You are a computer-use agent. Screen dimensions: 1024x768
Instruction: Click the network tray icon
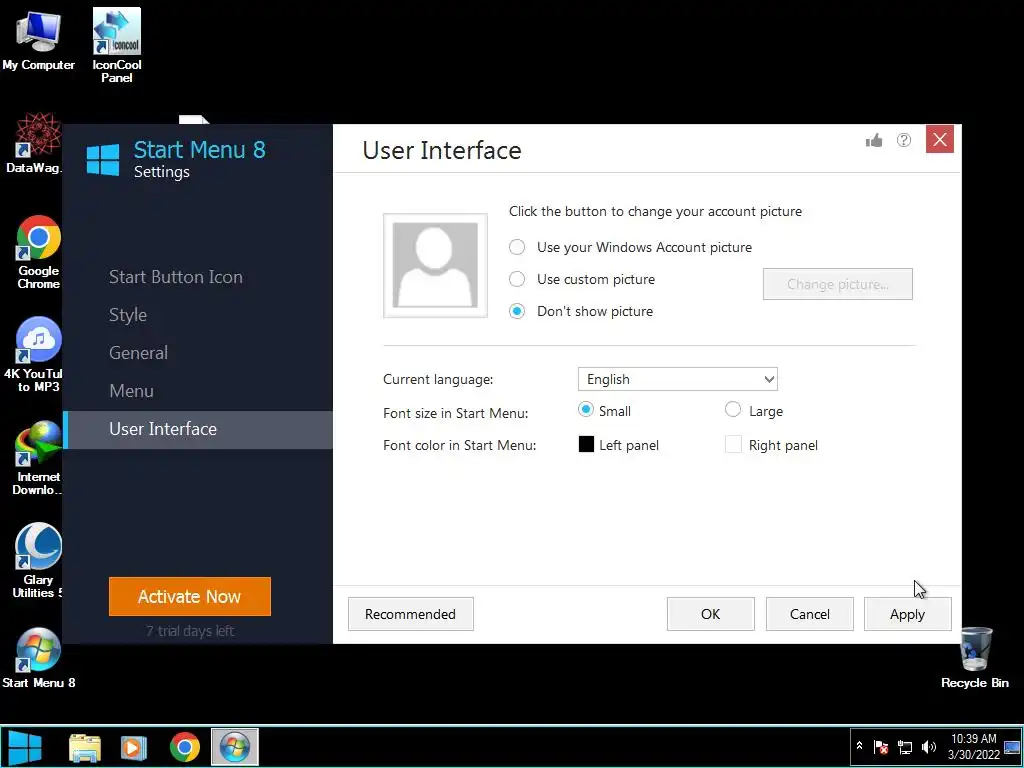[905, 746]
